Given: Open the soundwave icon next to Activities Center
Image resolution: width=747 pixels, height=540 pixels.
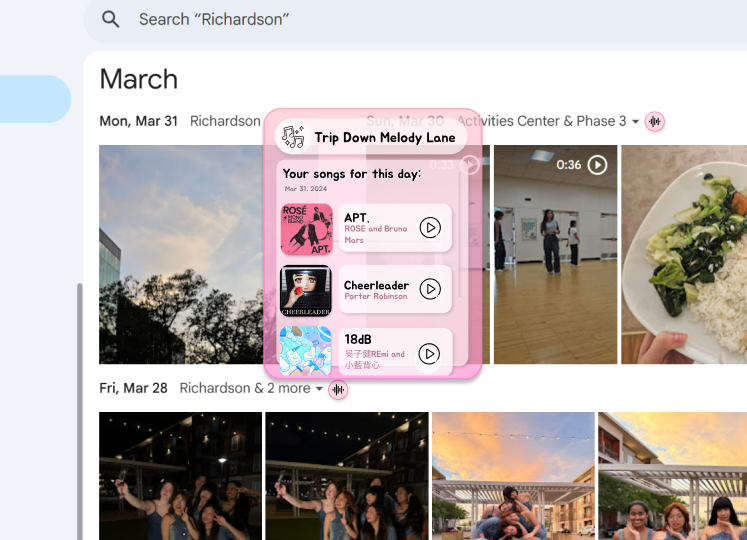Looking at the screenshot, I should coord(655,122).
